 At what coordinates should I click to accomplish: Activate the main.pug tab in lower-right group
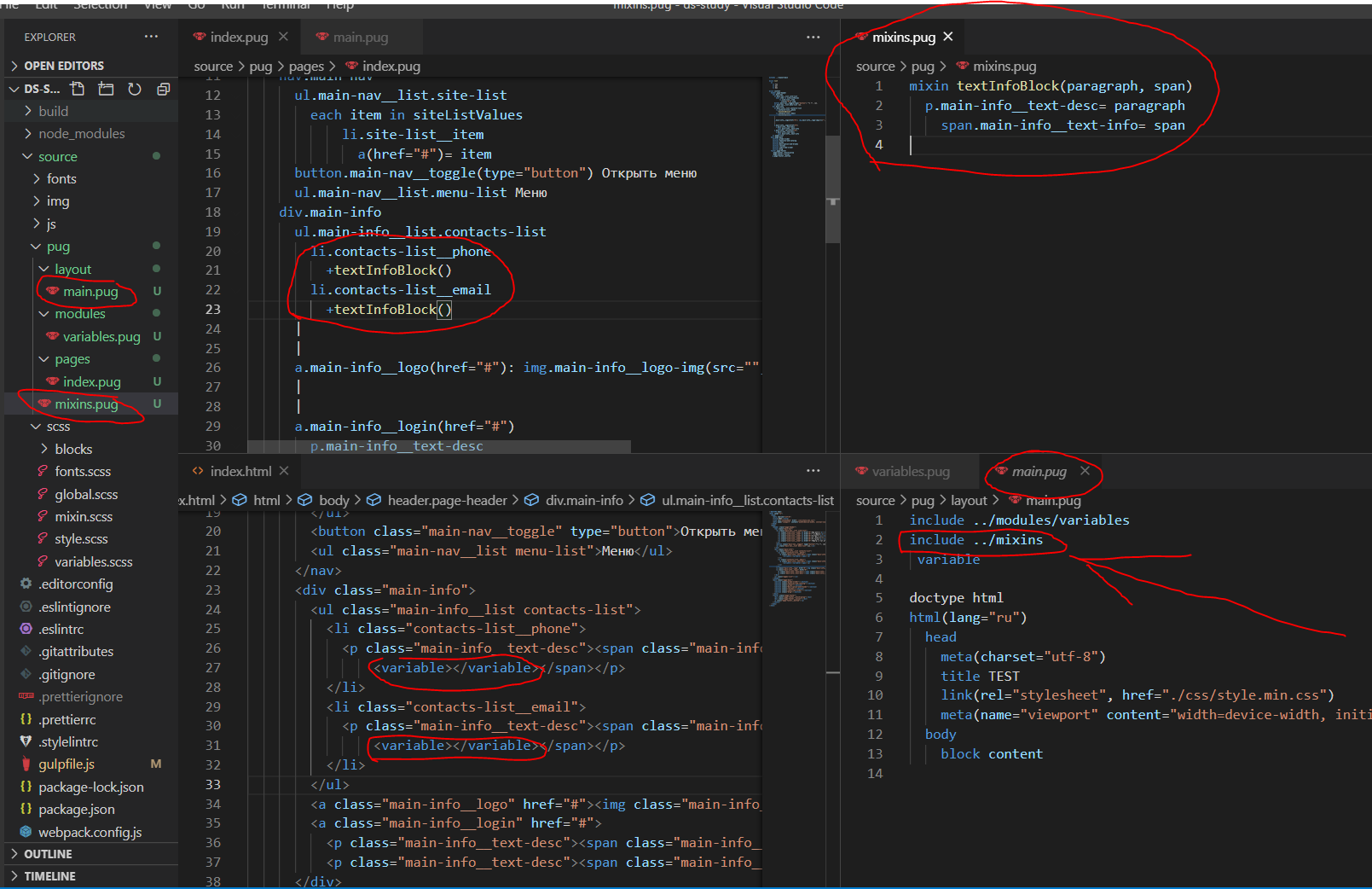1039,471
